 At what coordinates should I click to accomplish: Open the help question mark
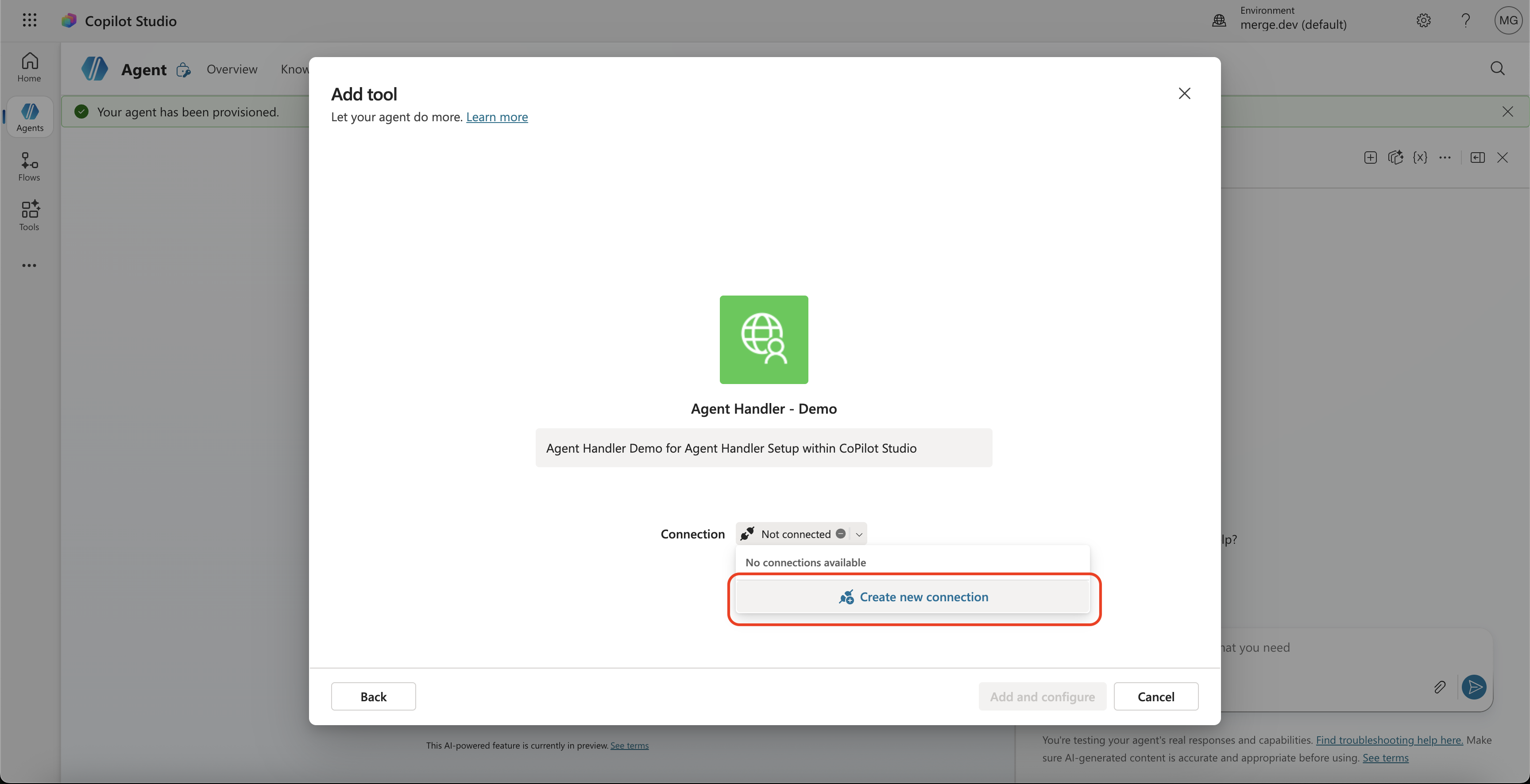click(x=1465, y=21)
